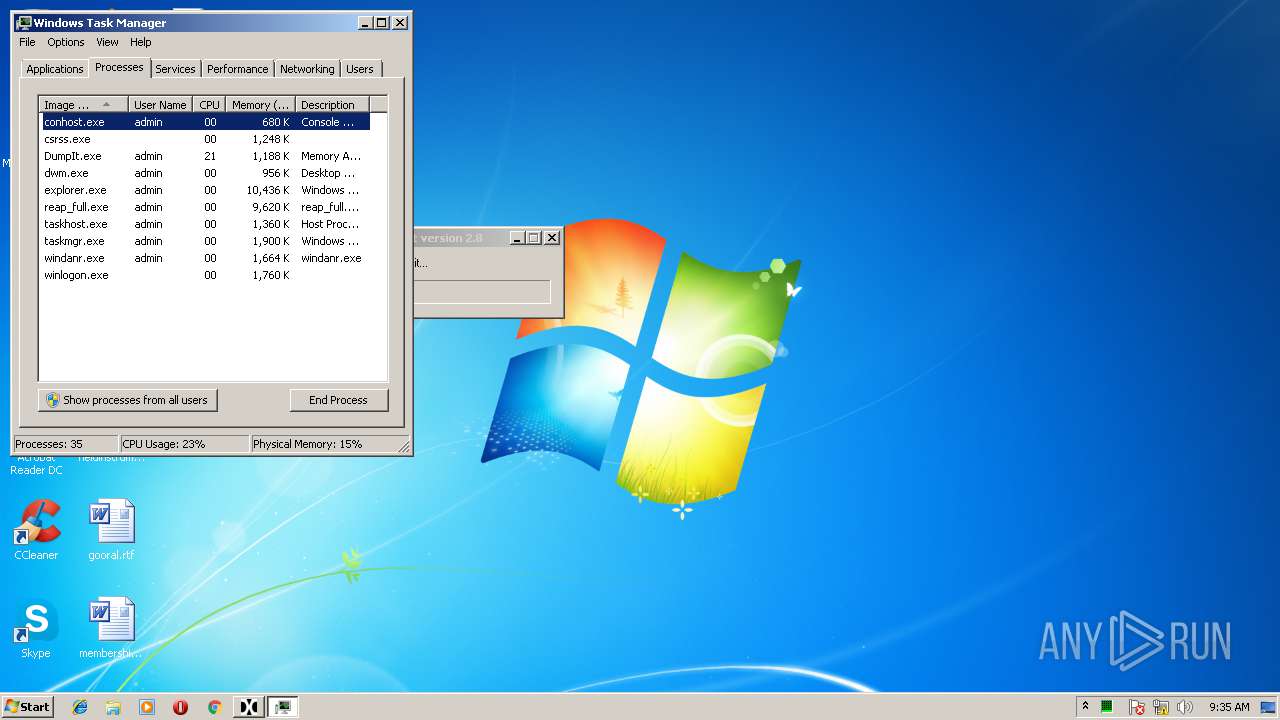Open the CCleaner desktop shortcut
The width and height of the screenshot is (1280, 720).
coord(36,531)
